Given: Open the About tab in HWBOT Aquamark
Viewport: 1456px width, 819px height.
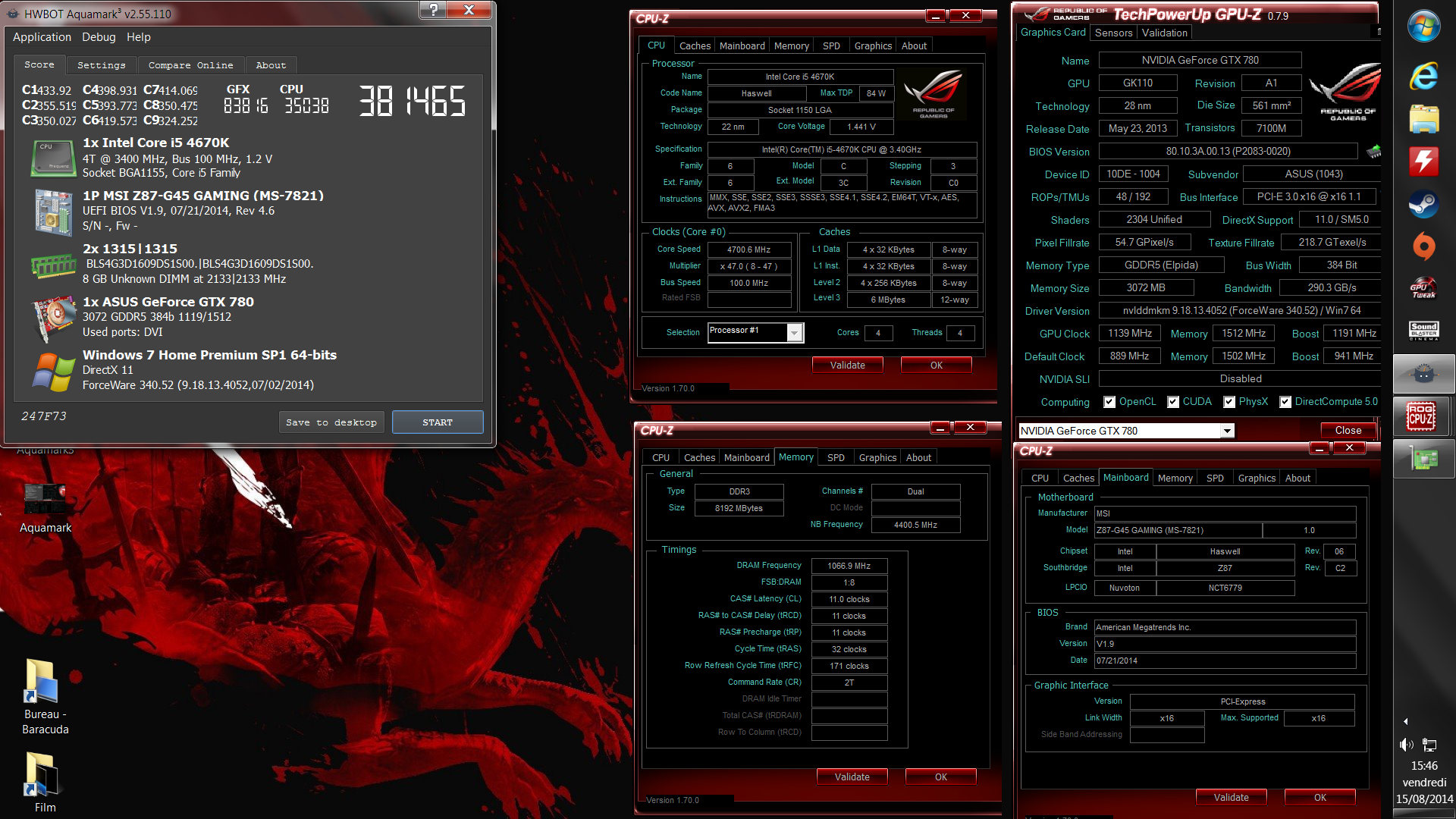Looking at the screenshot, I should click(271, 65).
